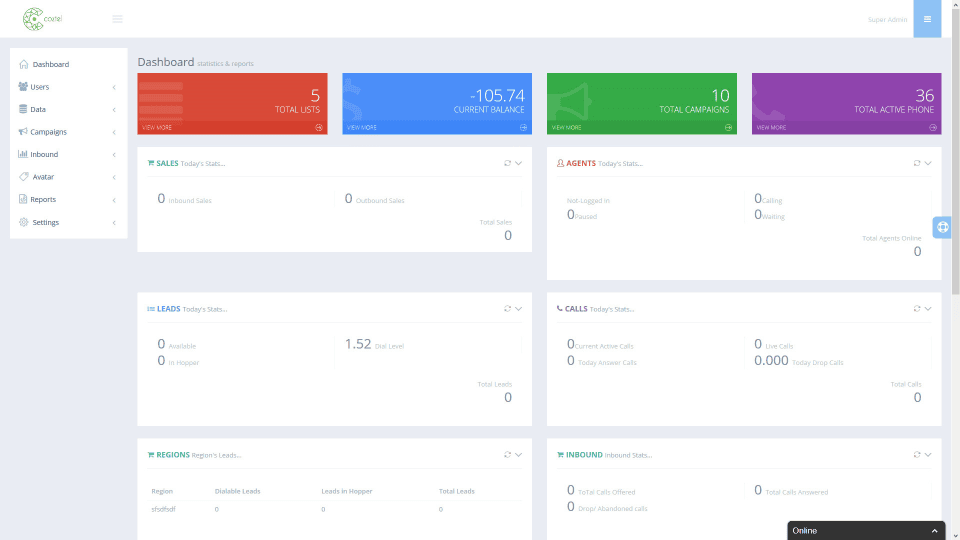The width and height of the screenshot is (960, 540).
Task: Click arrow icon on Current Balance card
Action: click(x=523, y=127)
